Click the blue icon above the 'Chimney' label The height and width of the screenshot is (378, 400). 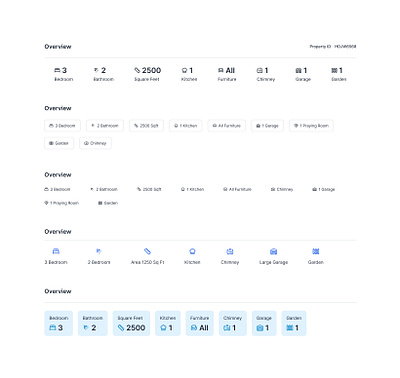pos(230,251)
